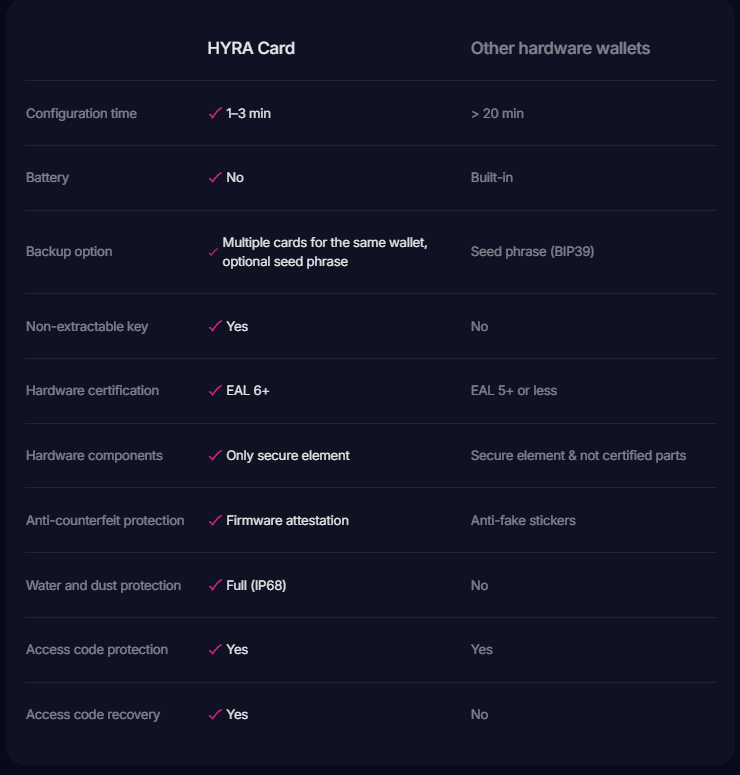
Task: Click the Water and dust protection label
Action: click(x=103, y=586)
